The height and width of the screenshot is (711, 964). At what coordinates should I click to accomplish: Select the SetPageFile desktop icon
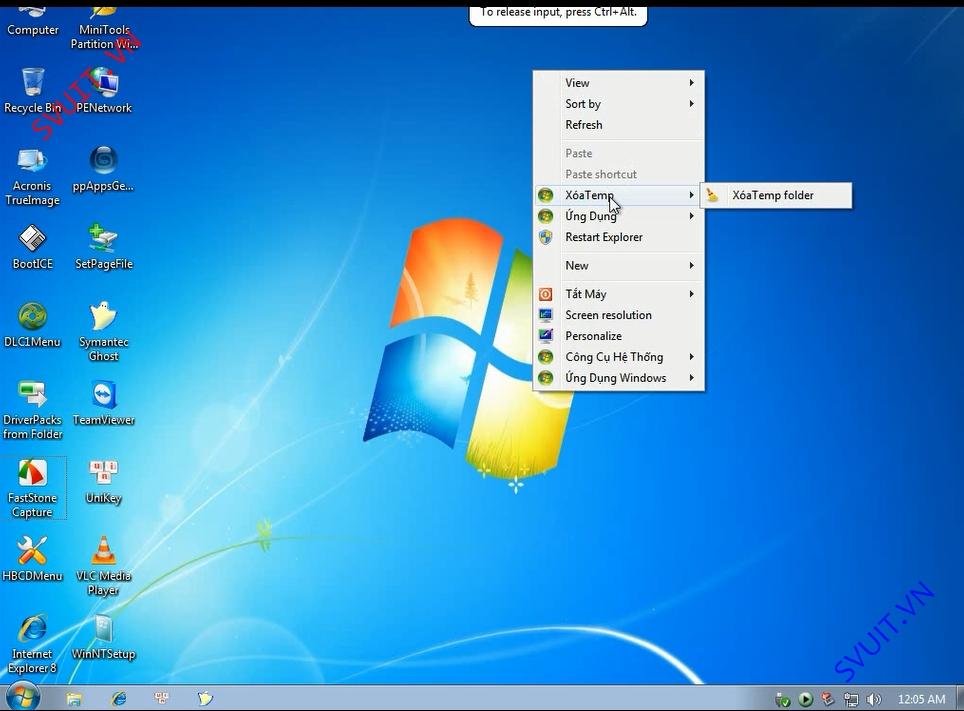(x=104, y=247)
